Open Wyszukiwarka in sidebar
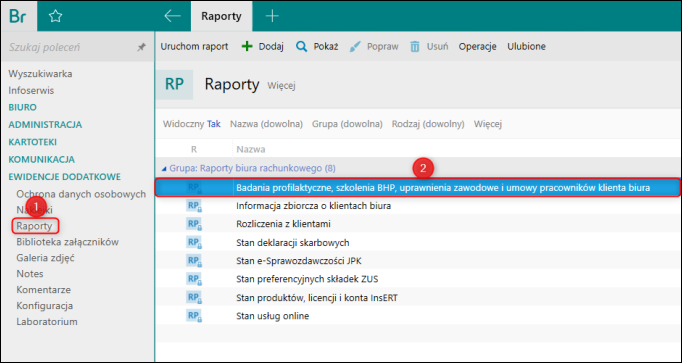682x363 pixels. point(40,74)
